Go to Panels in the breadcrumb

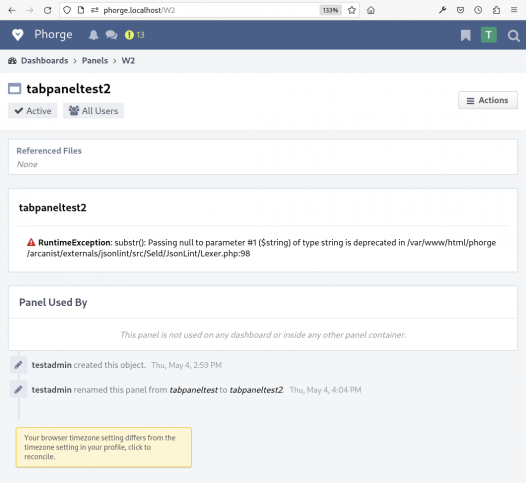tap(95, 61)
